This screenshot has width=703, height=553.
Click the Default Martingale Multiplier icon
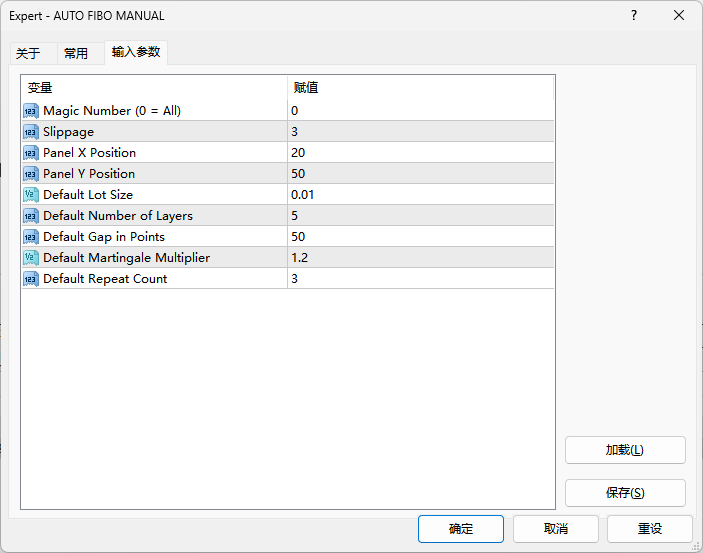click(x=31, y=258)
